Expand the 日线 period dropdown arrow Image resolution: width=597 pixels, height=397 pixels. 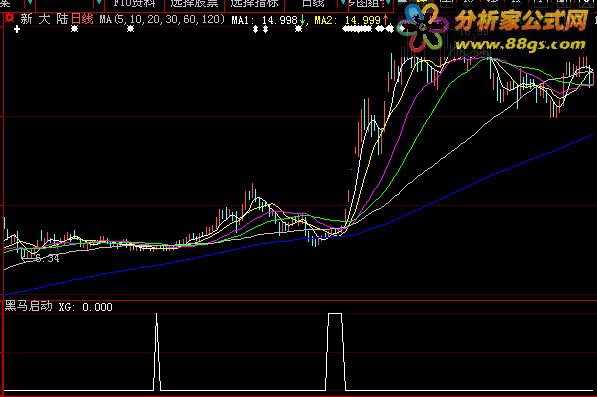342,3
